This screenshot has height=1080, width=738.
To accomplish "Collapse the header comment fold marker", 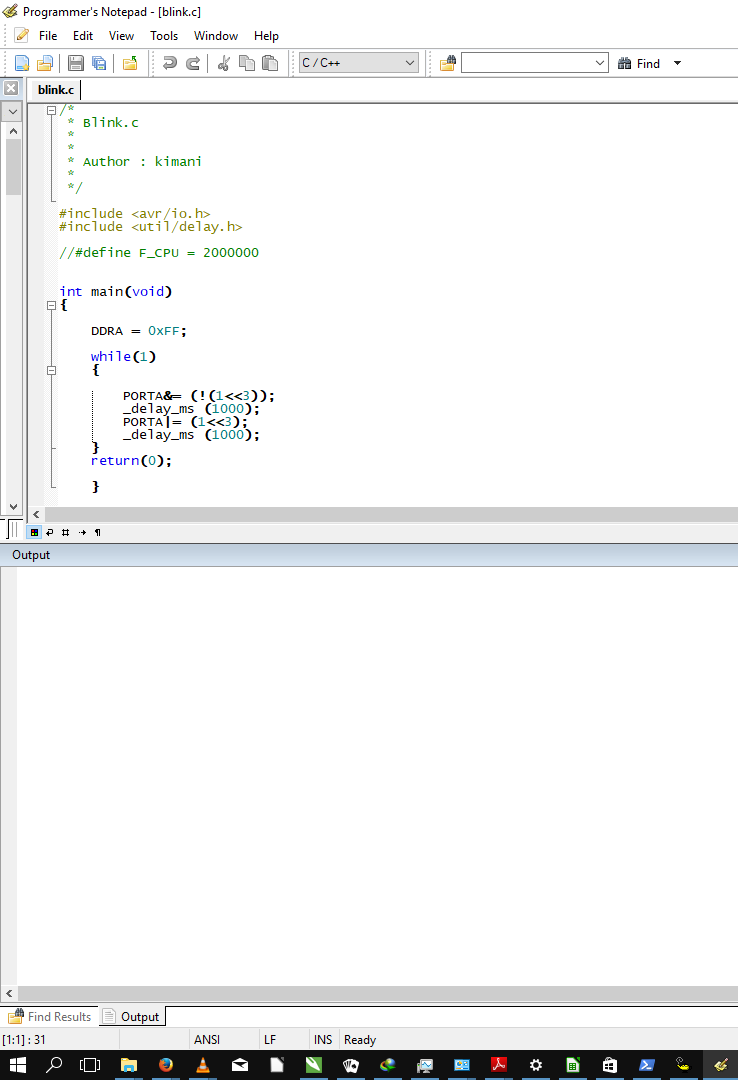I will [x=51, y=110].
